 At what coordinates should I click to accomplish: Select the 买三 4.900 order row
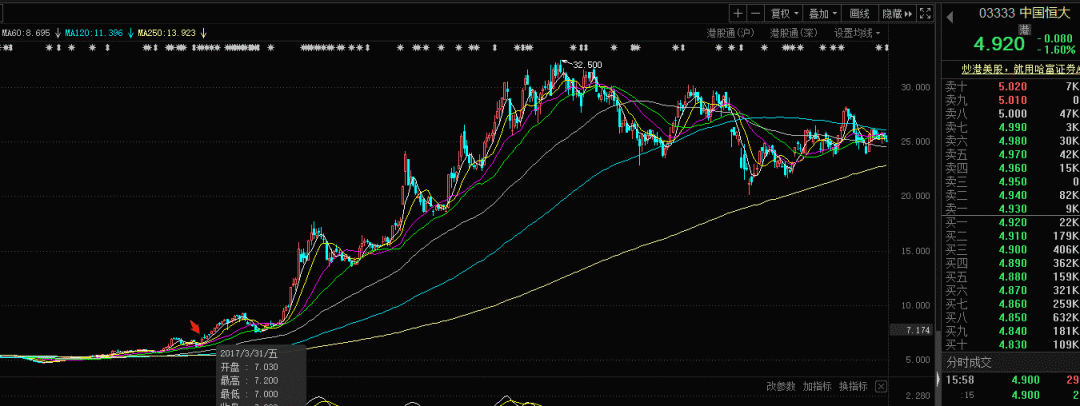coord(1011,249)
